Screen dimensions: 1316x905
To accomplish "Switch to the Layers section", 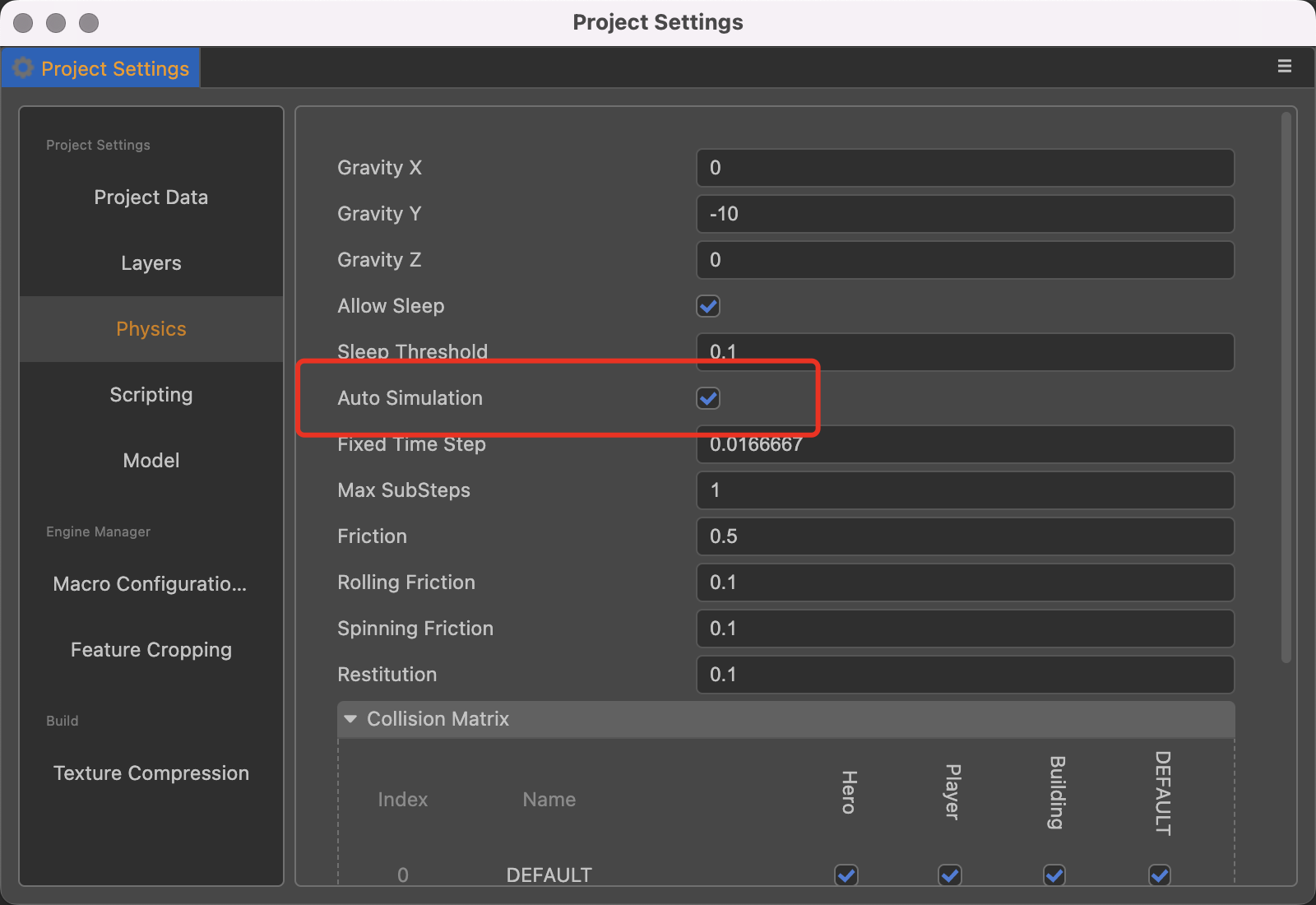I will pos(151,263).
